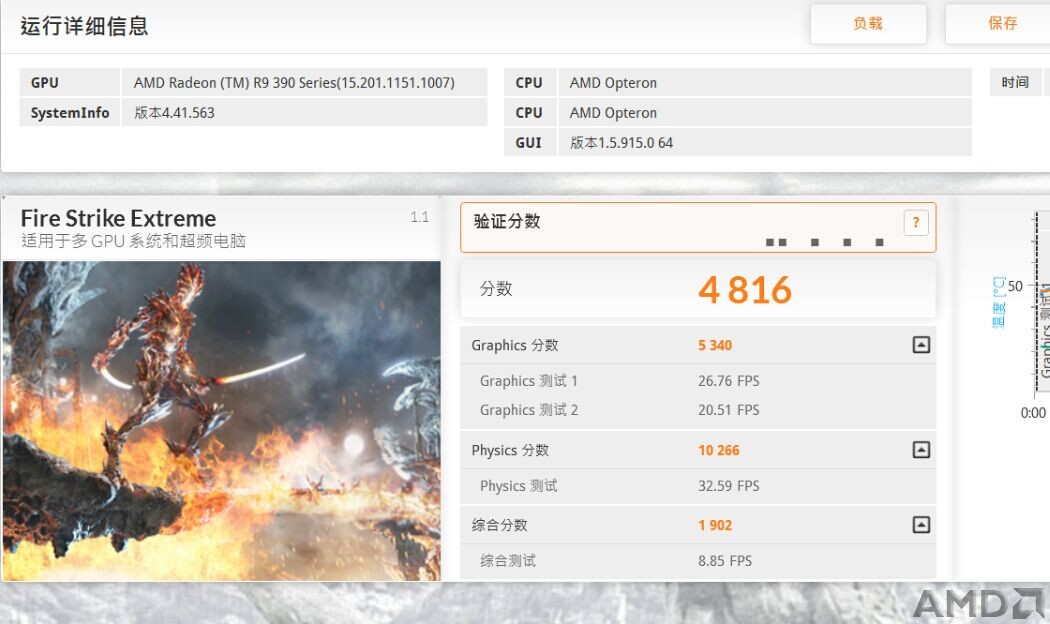Select the 运行详细信息 heading

pyautogui.click(x=84, y=26)
